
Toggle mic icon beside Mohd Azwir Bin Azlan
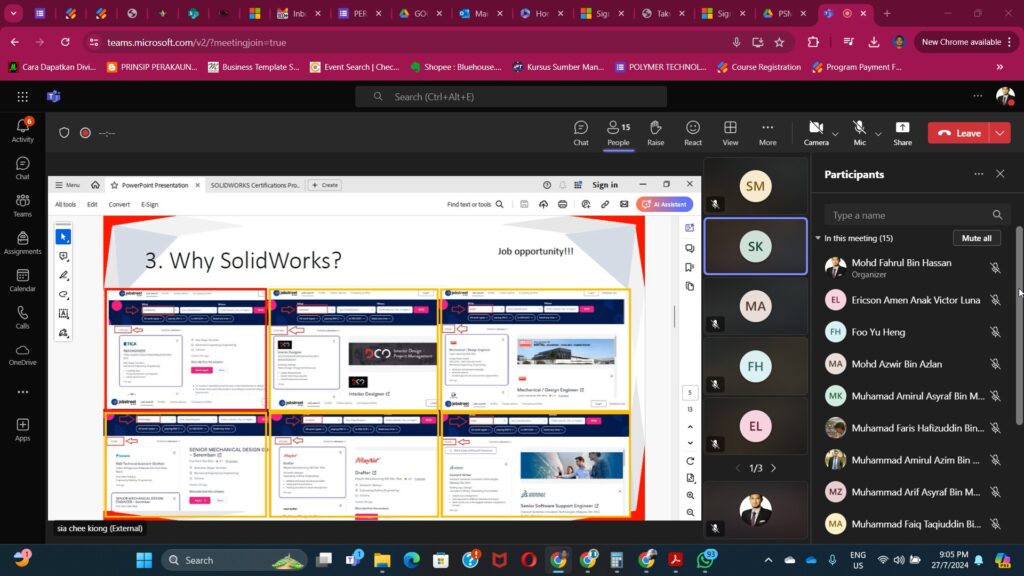tap(995, 364)
